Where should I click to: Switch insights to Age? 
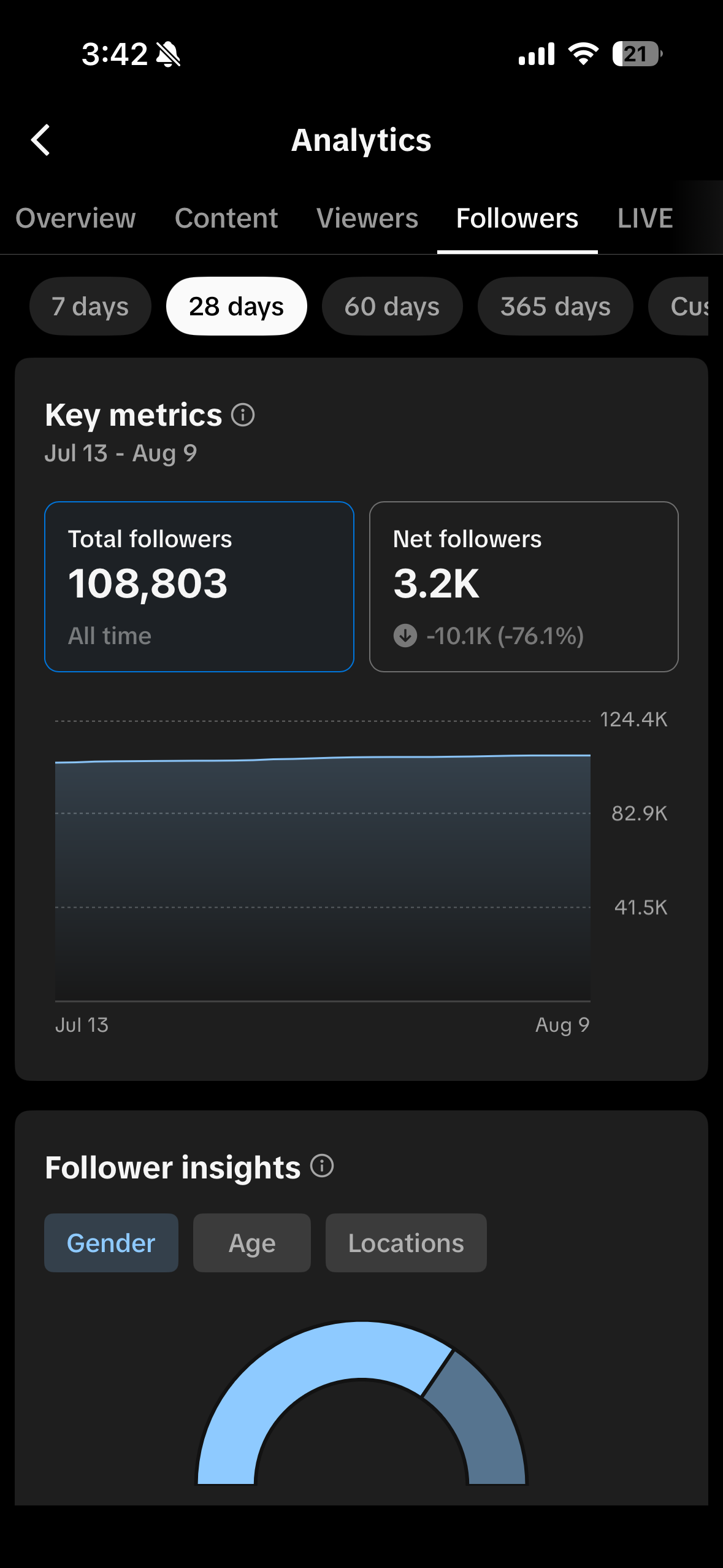(252, 1243)
